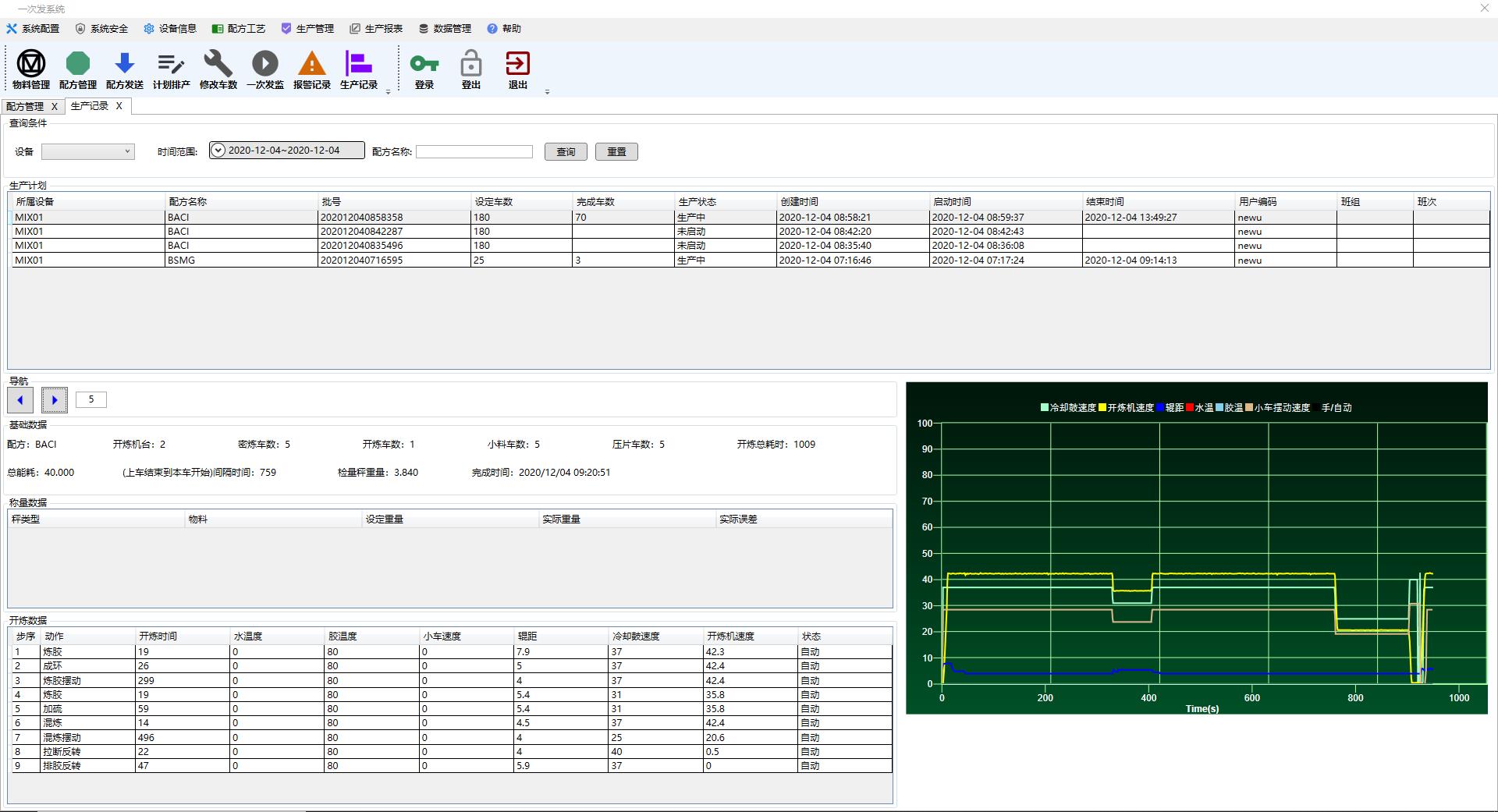
Task: Click 开炼时间 column header
Action: point(183,636)
